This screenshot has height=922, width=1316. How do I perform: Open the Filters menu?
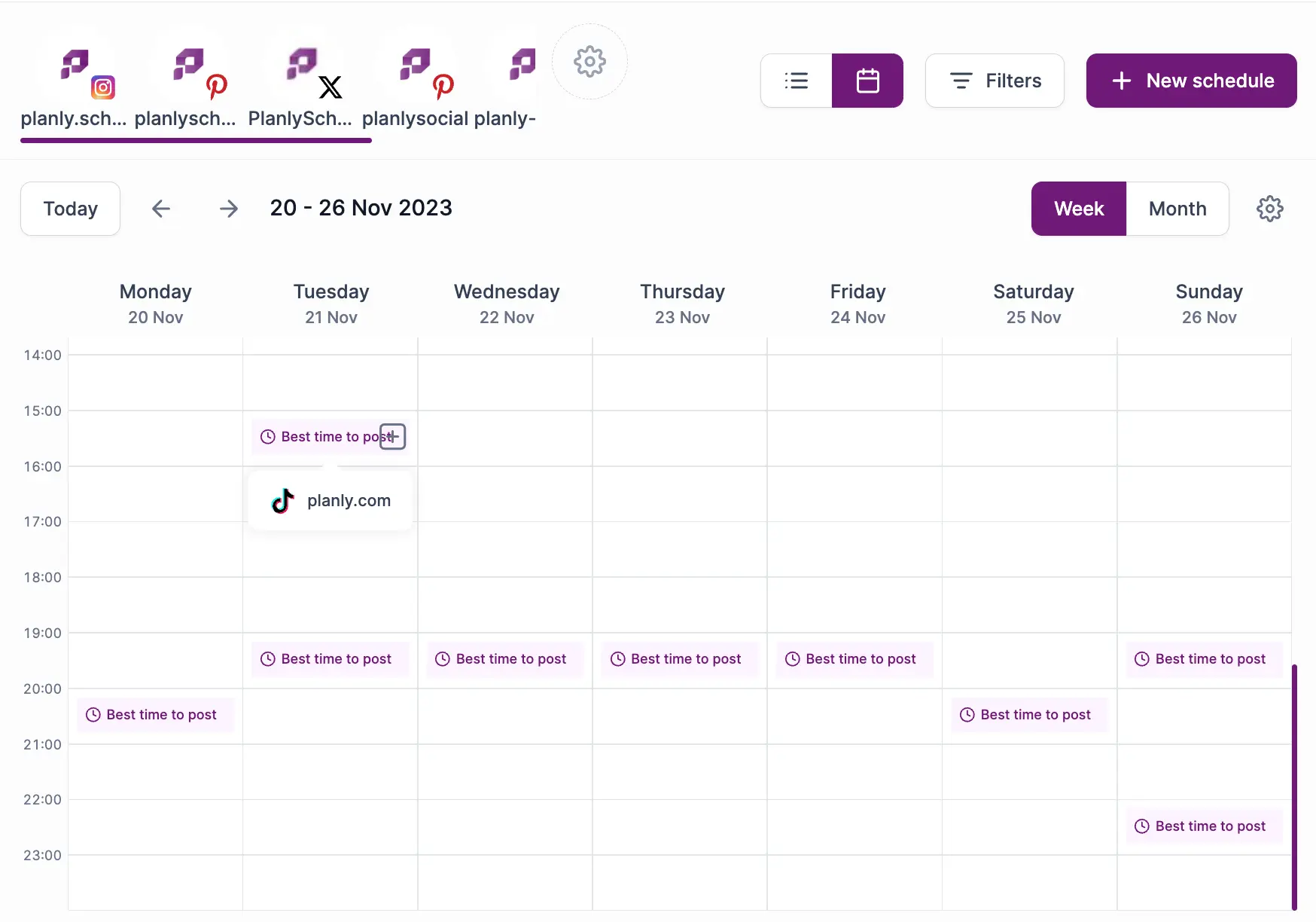click(x=995, y=81)
